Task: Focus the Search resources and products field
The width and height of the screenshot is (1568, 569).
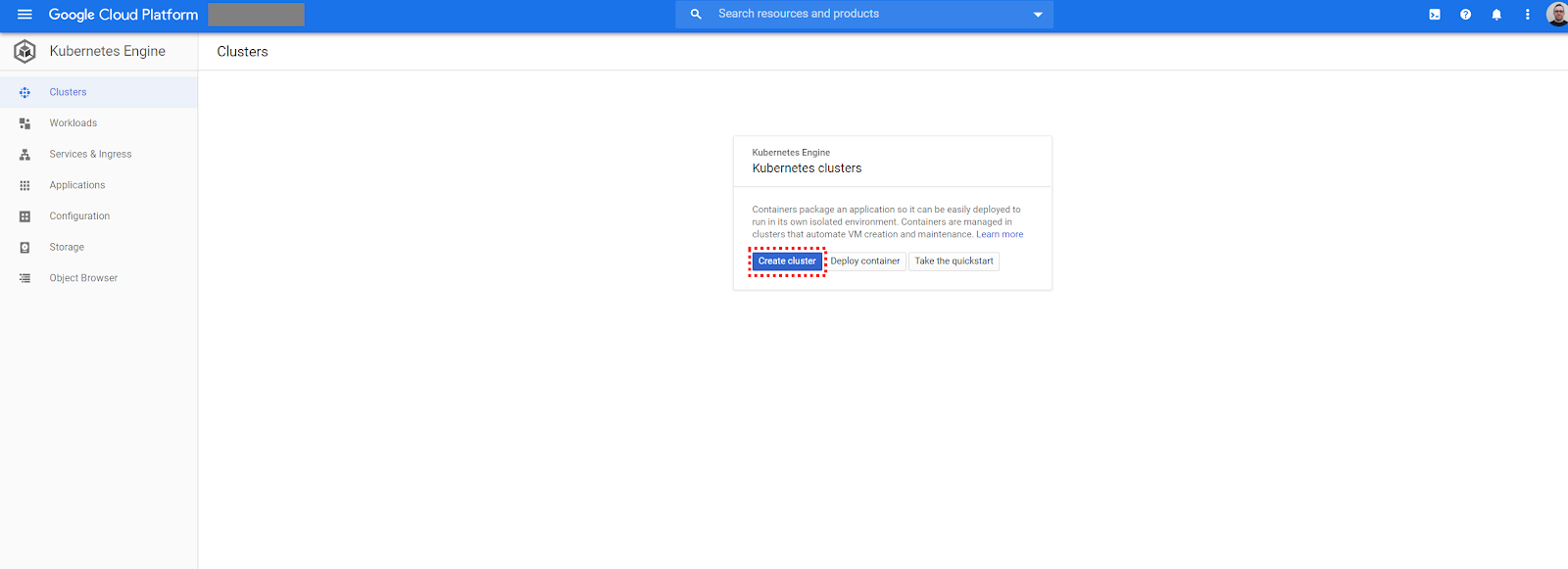Action: pos(864,14)
